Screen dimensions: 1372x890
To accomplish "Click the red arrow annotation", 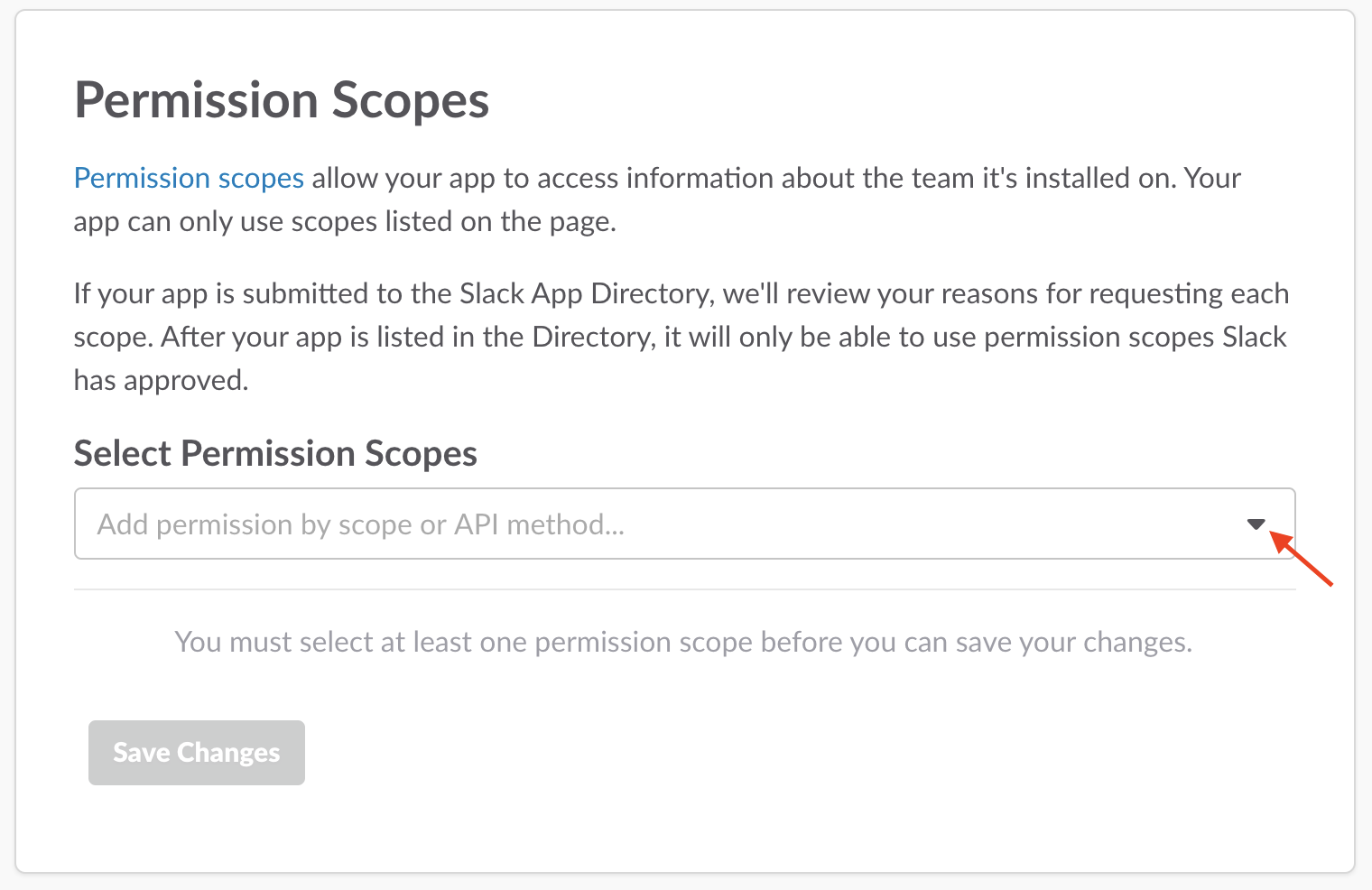I will [1302, 560].
